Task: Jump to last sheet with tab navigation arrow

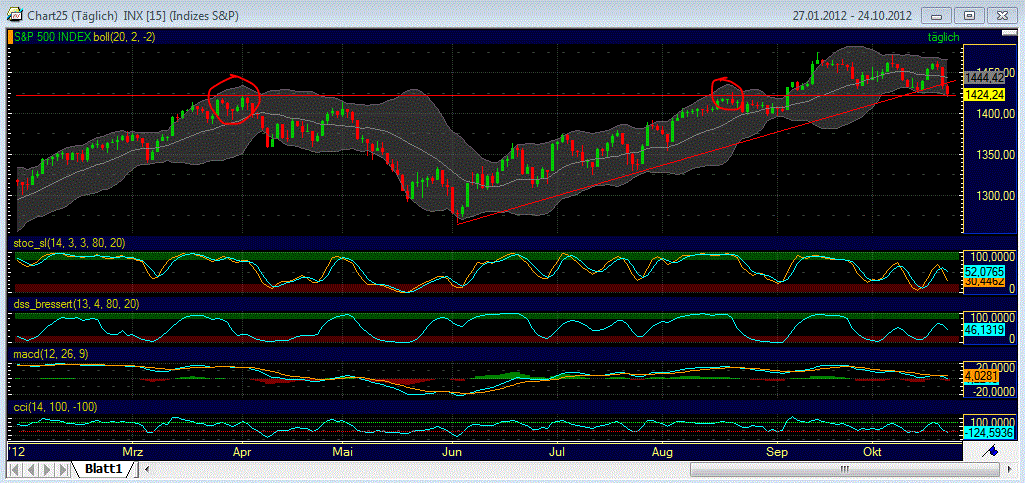Action: [x=64, y=469]
